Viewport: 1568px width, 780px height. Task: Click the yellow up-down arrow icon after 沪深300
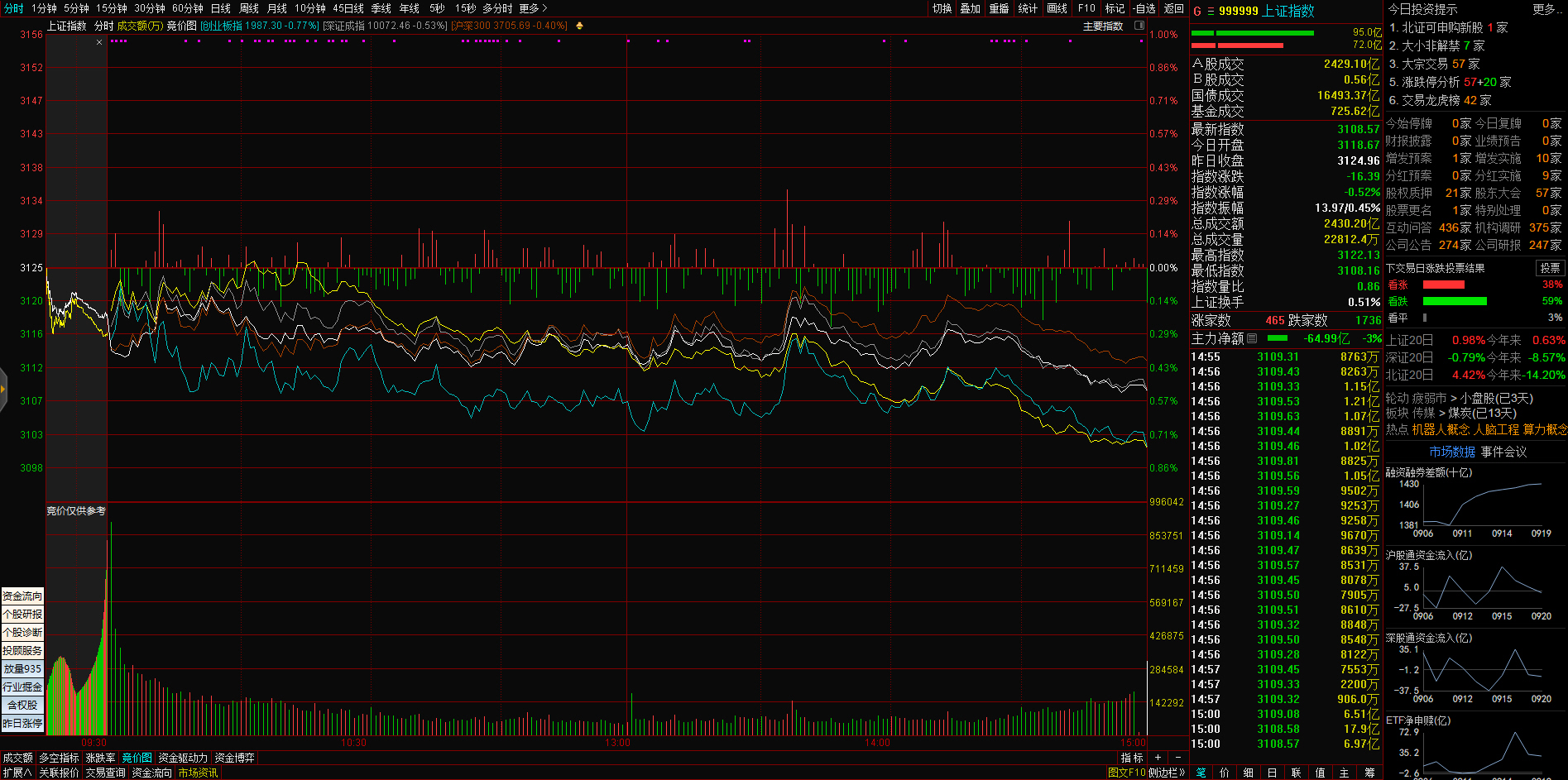tap(579, 26)
